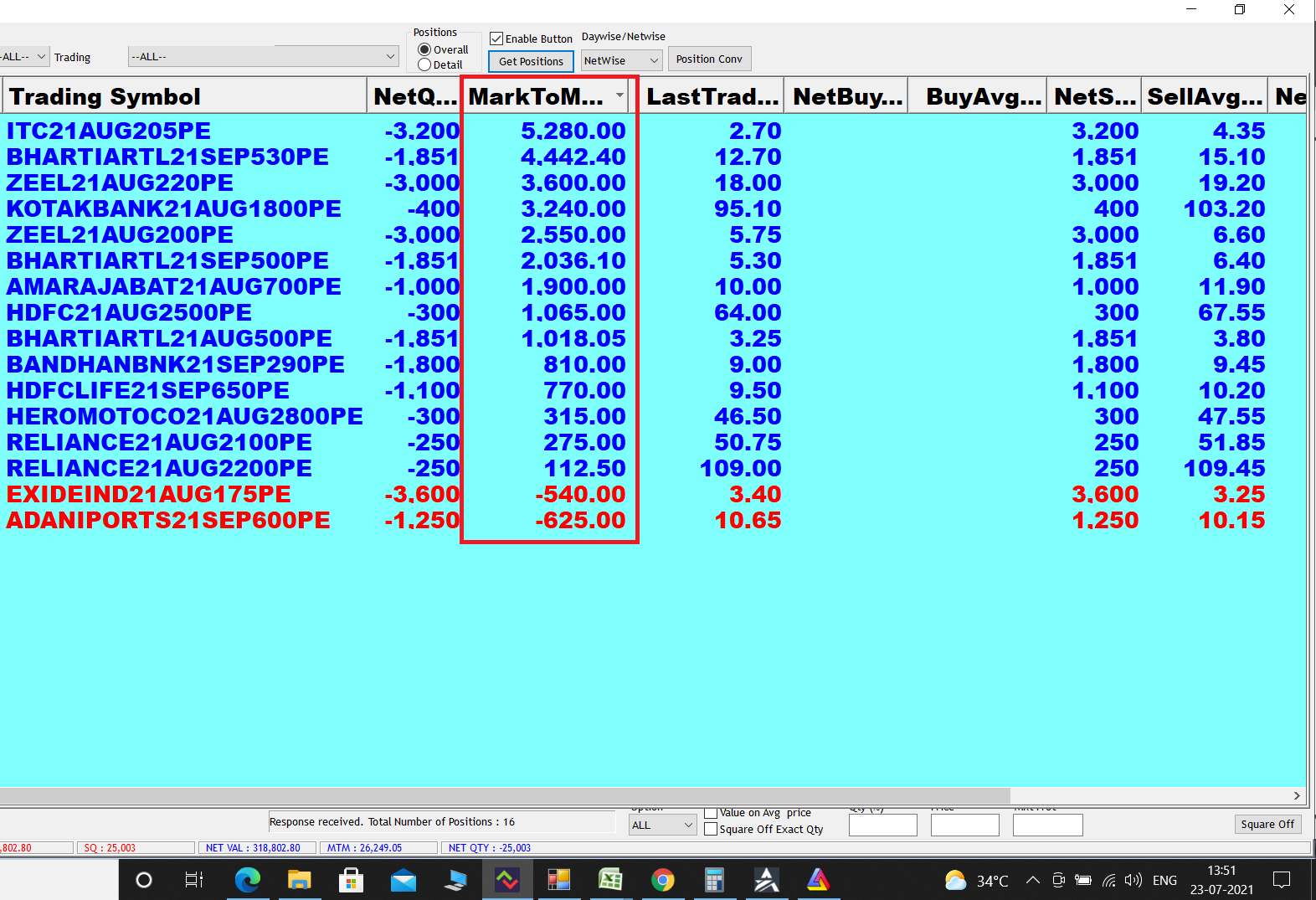
Task: Open Excel from the taskbar
Action: [610, 880]
